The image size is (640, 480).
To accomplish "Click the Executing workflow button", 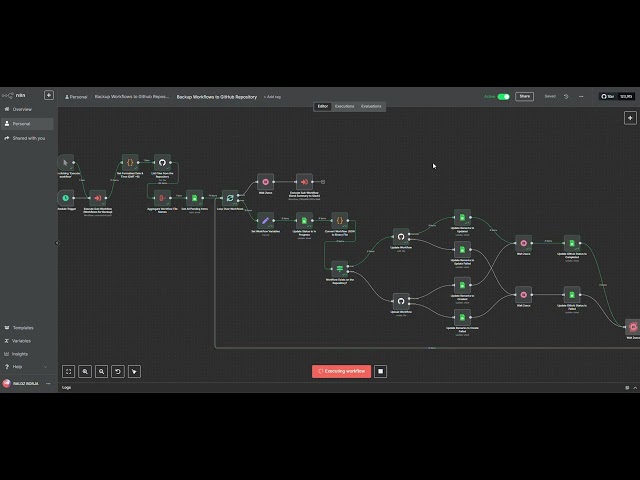I will click(x=341, y=371).
